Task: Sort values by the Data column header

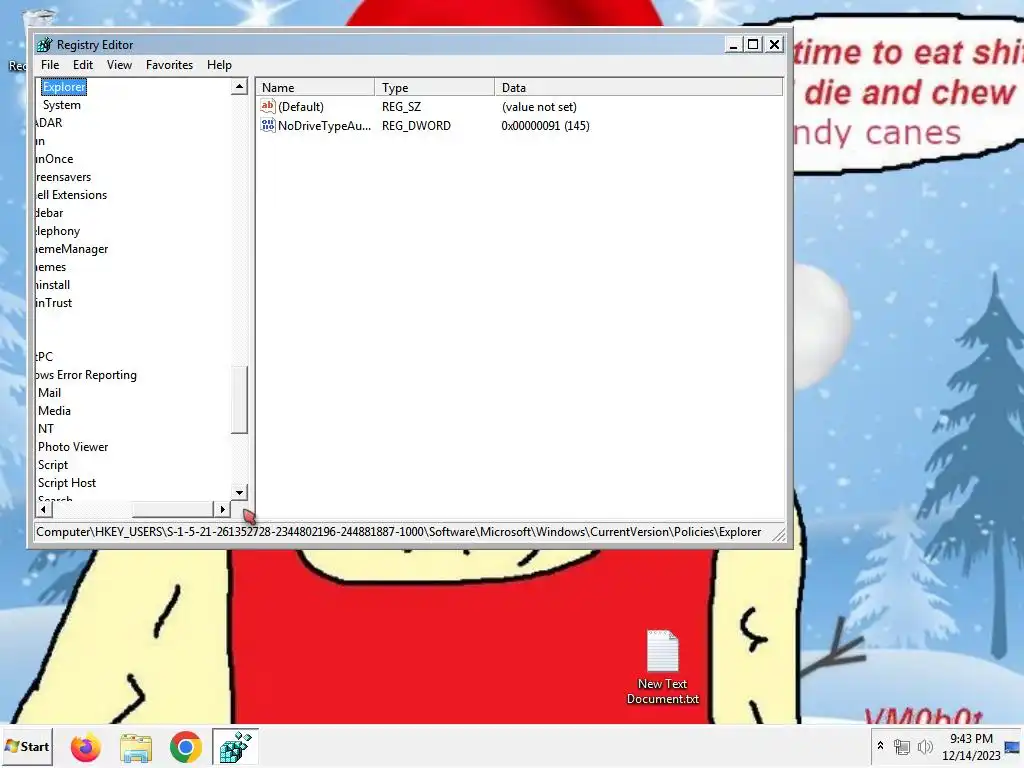Action: point(639,88)
